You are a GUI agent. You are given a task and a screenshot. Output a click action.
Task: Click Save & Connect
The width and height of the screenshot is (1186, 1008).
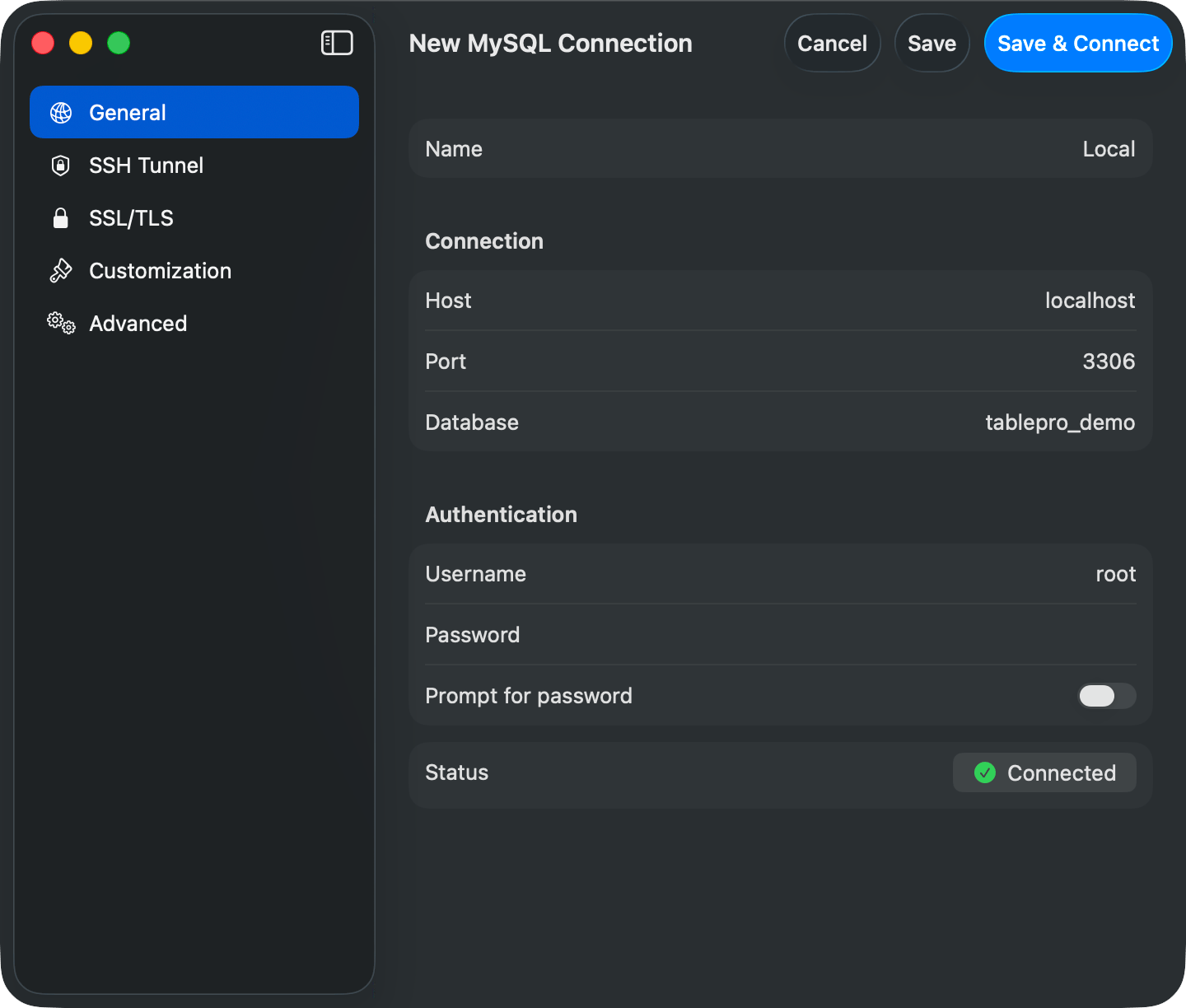click(x=1078, y=43)
